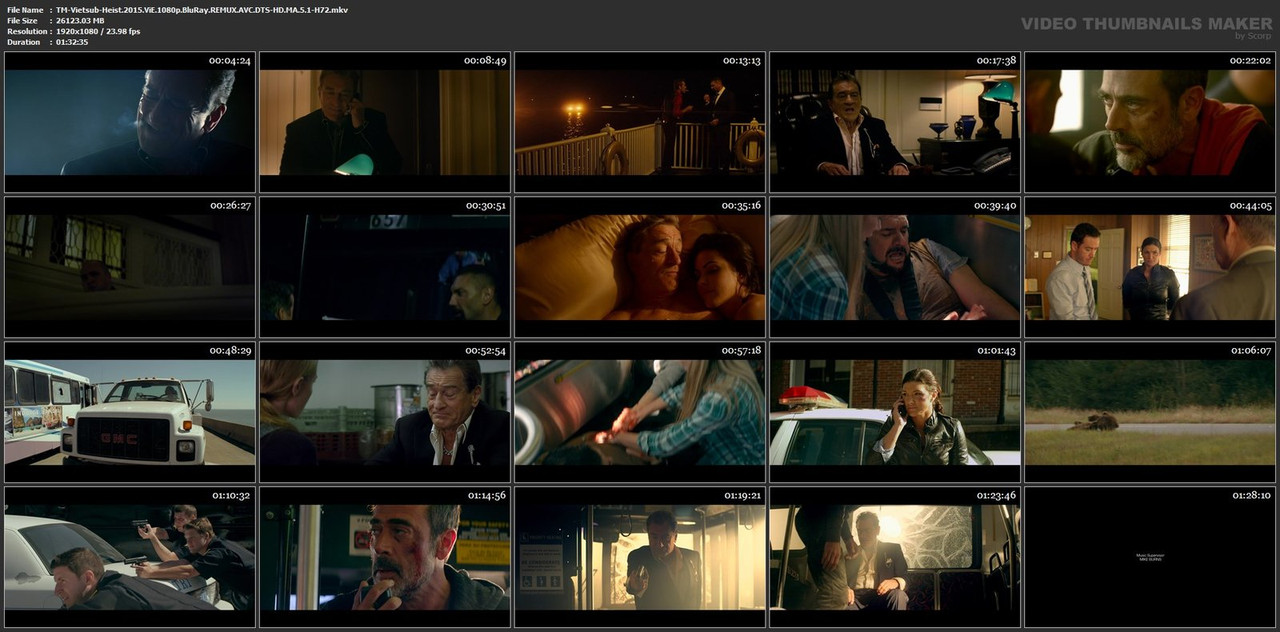Select the thumbnail at 00:13:13
The image size is (1280, 632).
point(640,122)
